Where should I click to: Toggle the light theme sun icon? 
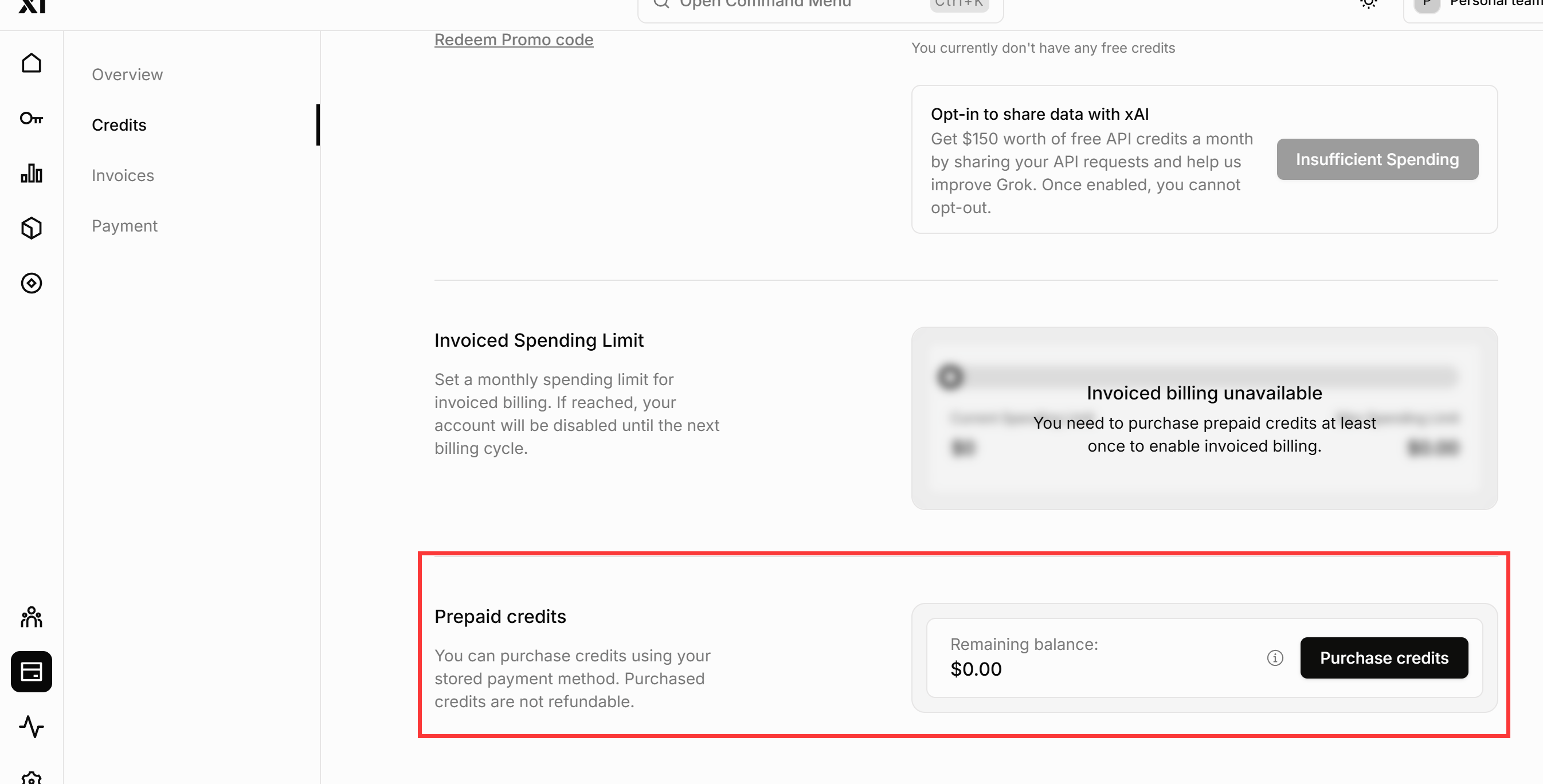click(1369, 3)
